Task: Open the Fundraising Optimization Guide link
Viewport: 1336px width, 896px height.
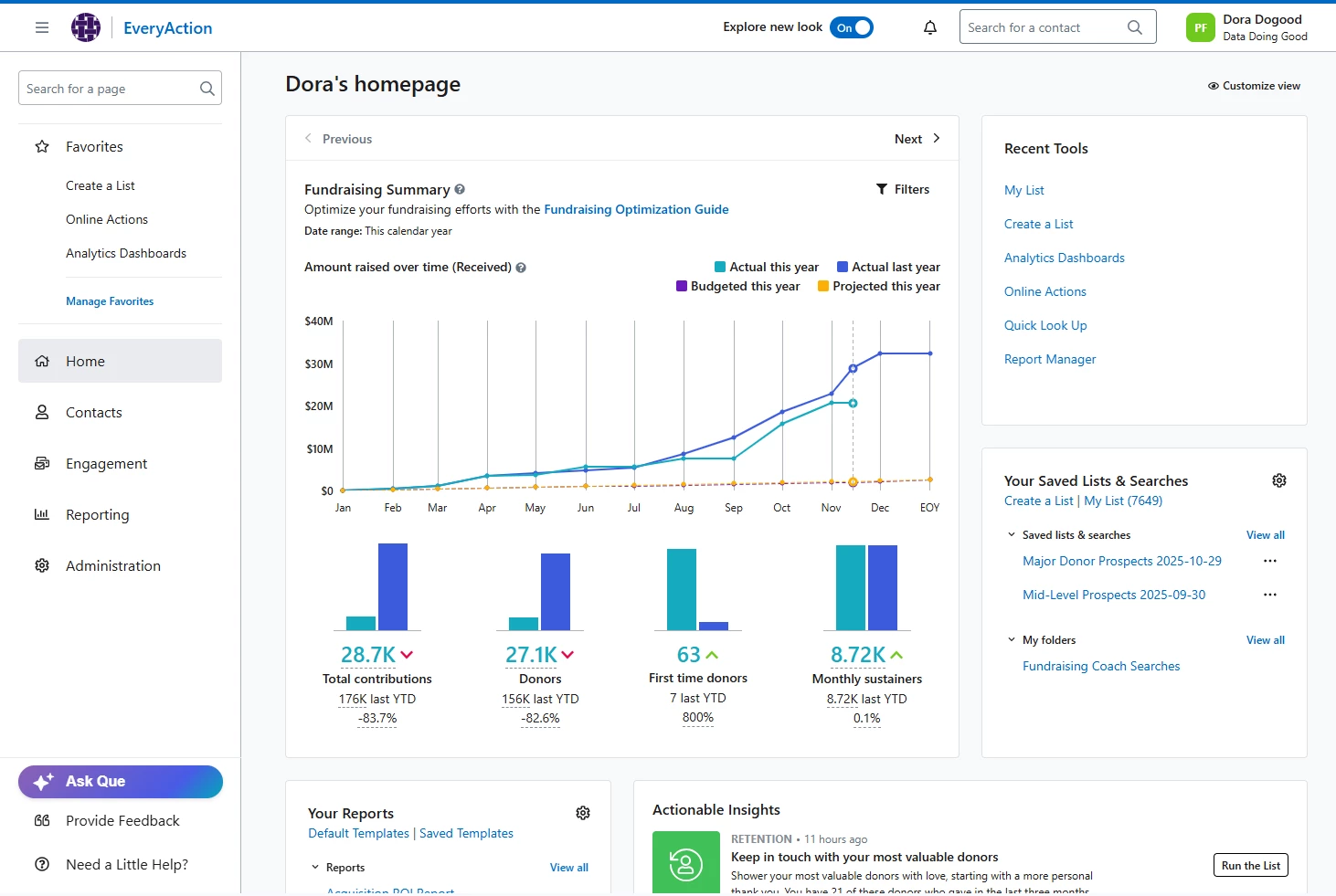Action: click(x=636, y=209)
